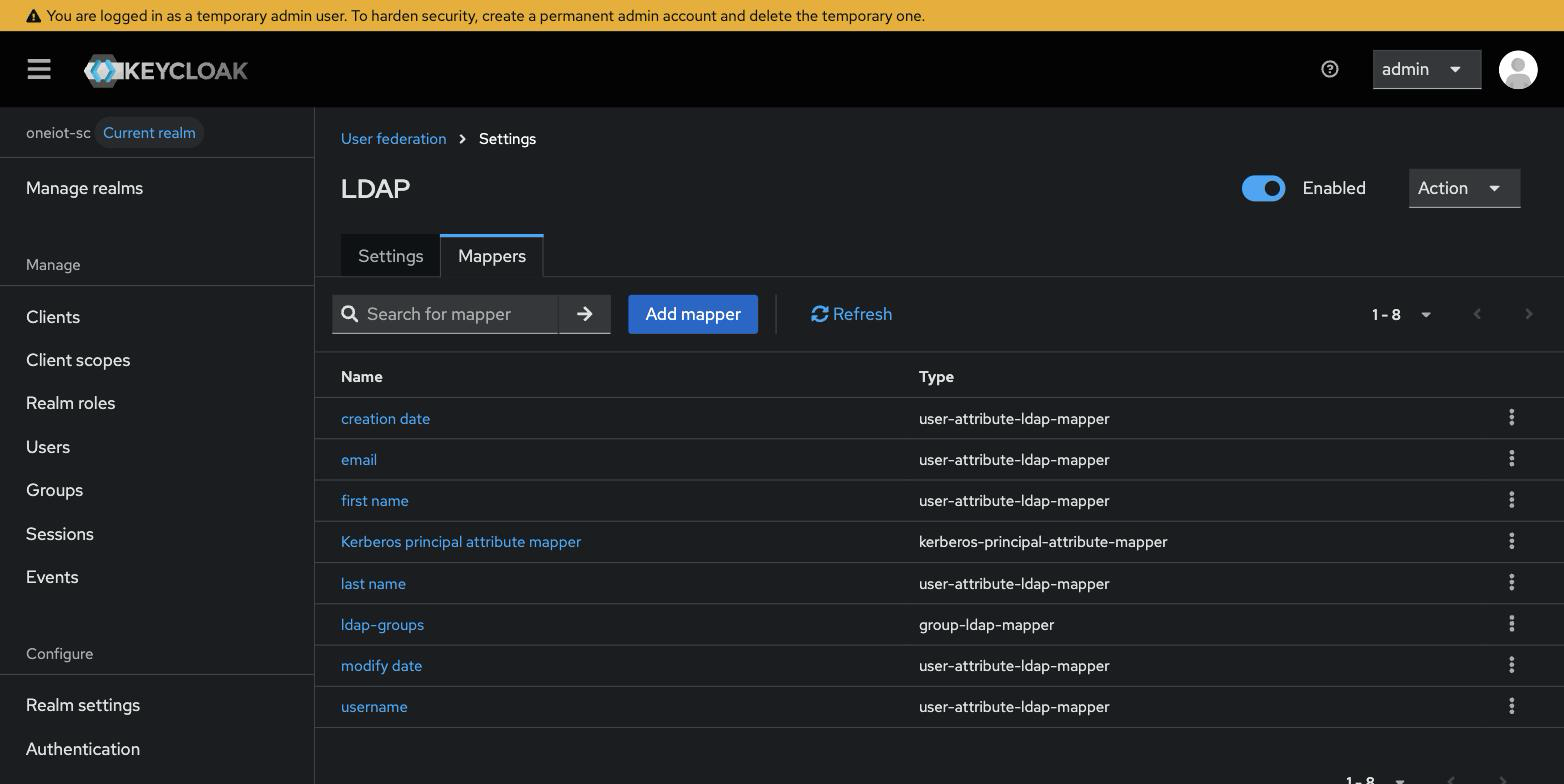Open the hamburger navigation menu
Image resolution: width=1564 pixels, height=784 pixels.
tap(39, 69)
